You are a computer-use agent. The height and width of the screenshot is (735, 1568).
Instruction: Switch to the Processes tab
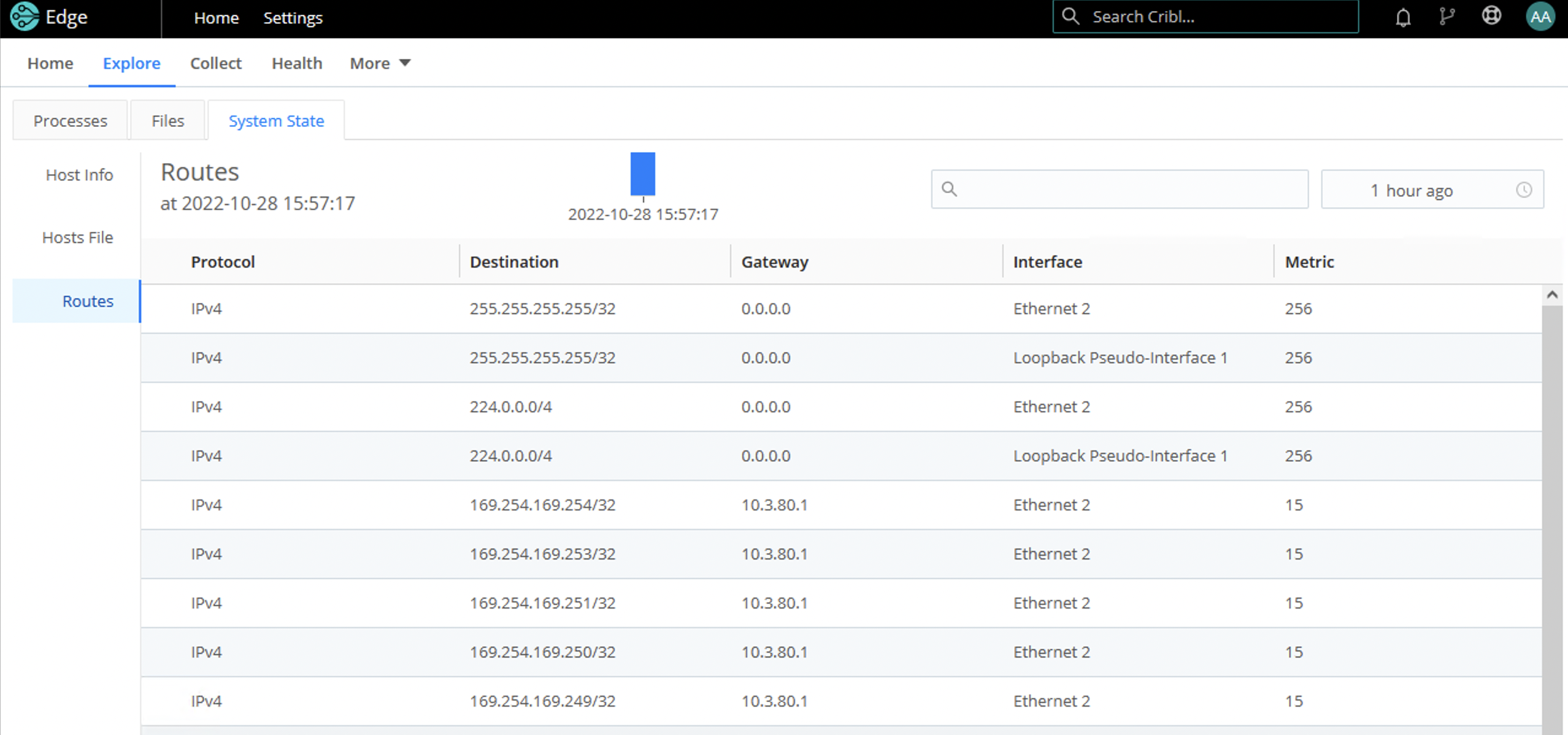pos(70,120)
